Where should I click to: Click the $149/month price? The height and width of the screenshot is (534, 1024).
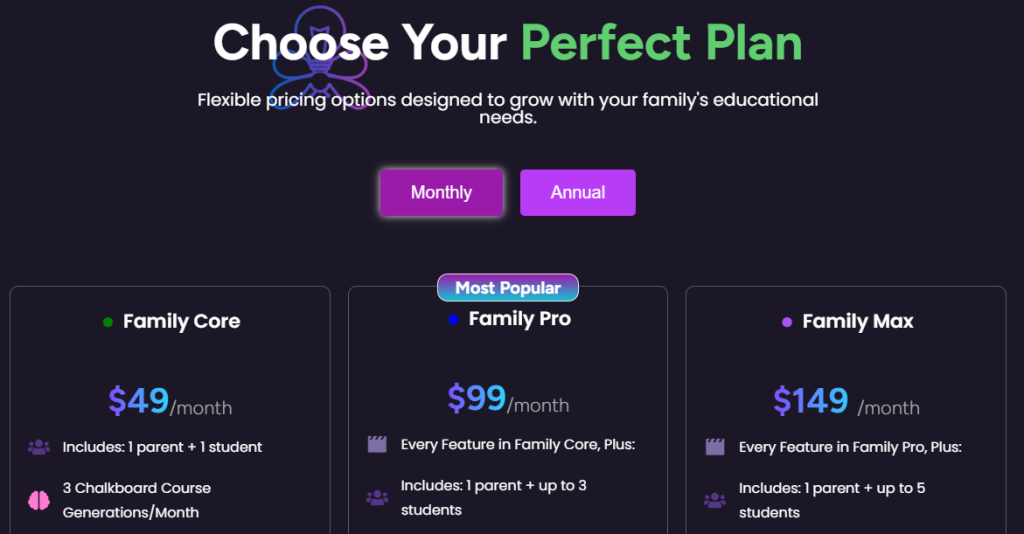846,403
